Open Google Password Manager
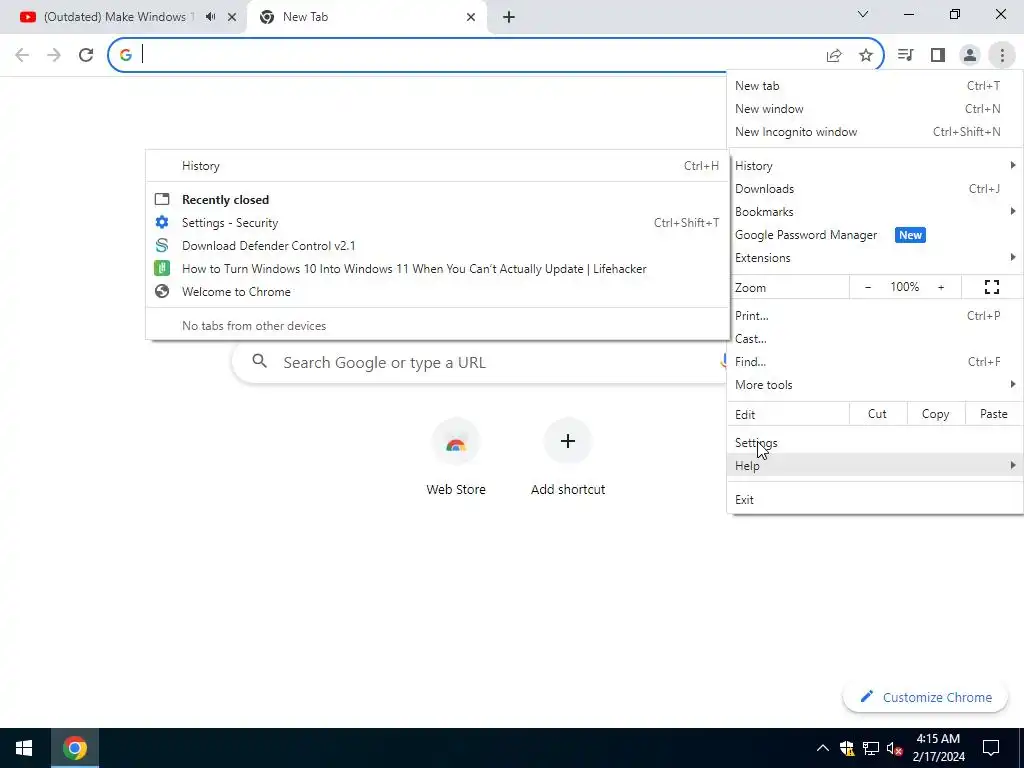 (874, 234)
